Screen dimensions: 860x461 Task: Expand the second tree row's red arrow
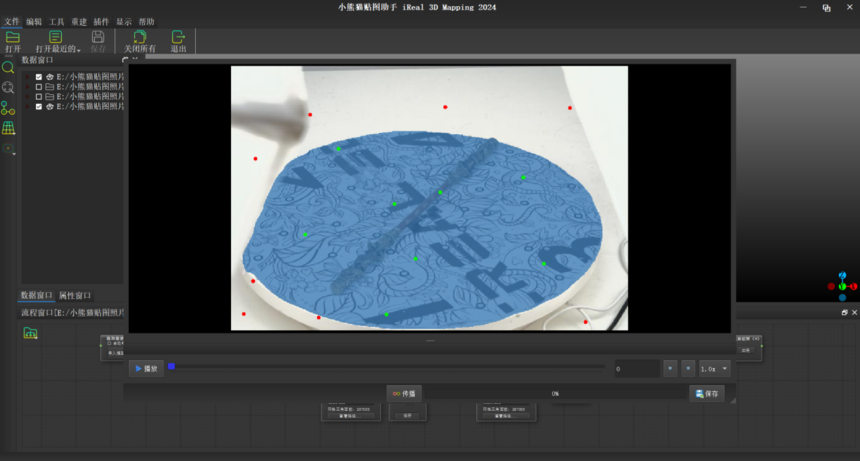(x=28, y=87)
